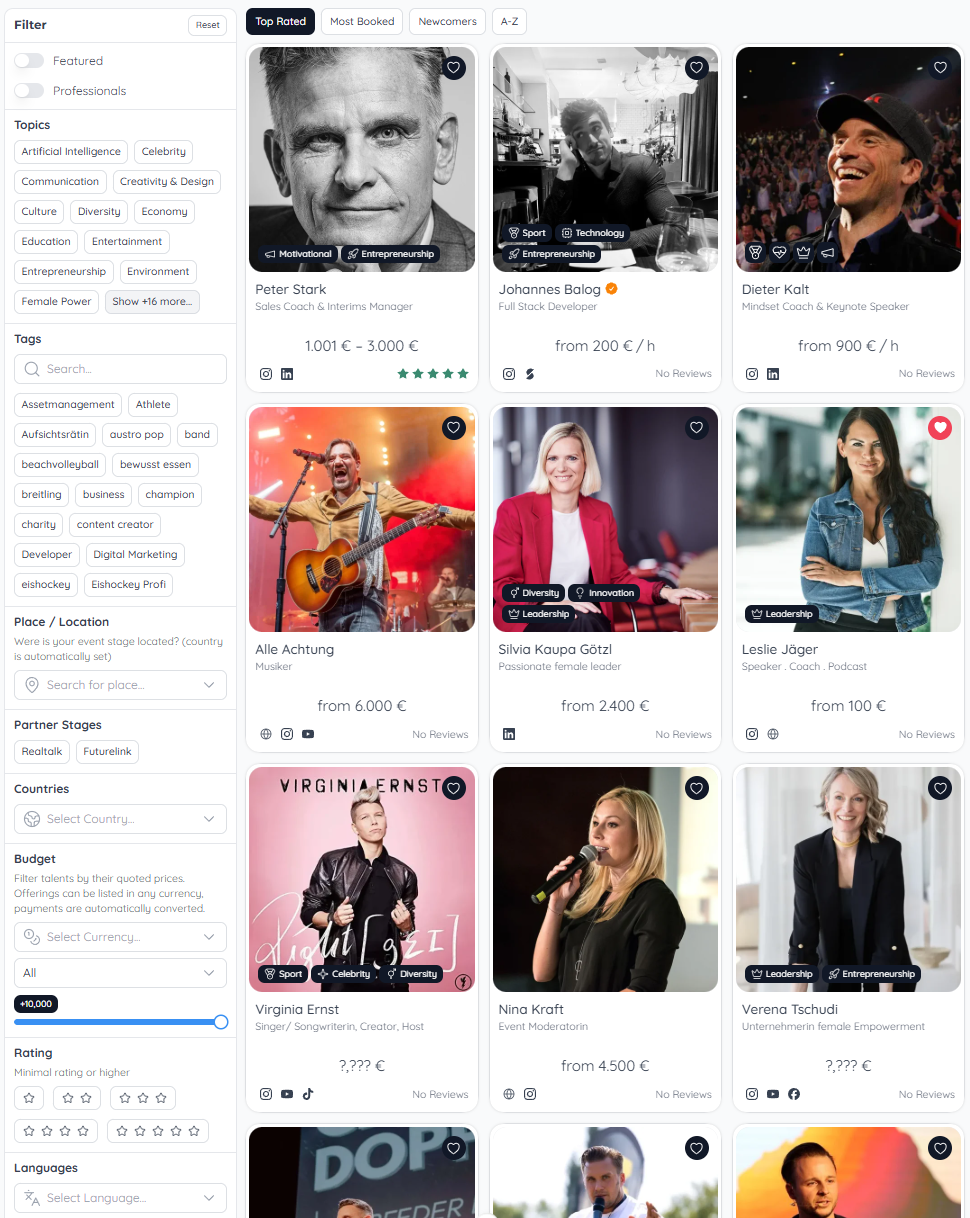The image size is (970, 1218).
Task: Remove Leslie Jäger from favorites via red heart
Action: [x=940, y=428]
